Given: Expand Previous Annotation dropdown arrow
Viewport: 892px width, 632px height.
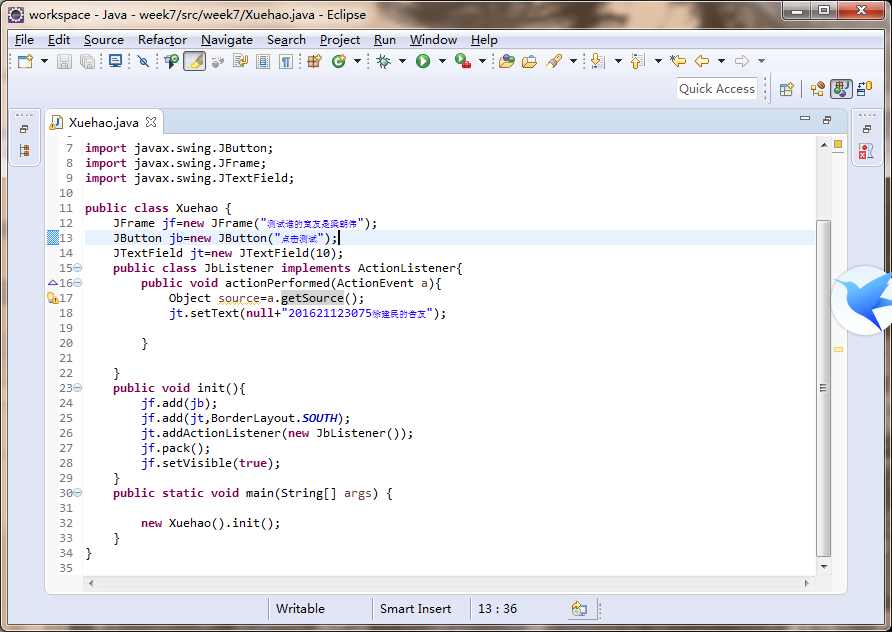Looking at the screenshot, I should [x=658, y=61].
